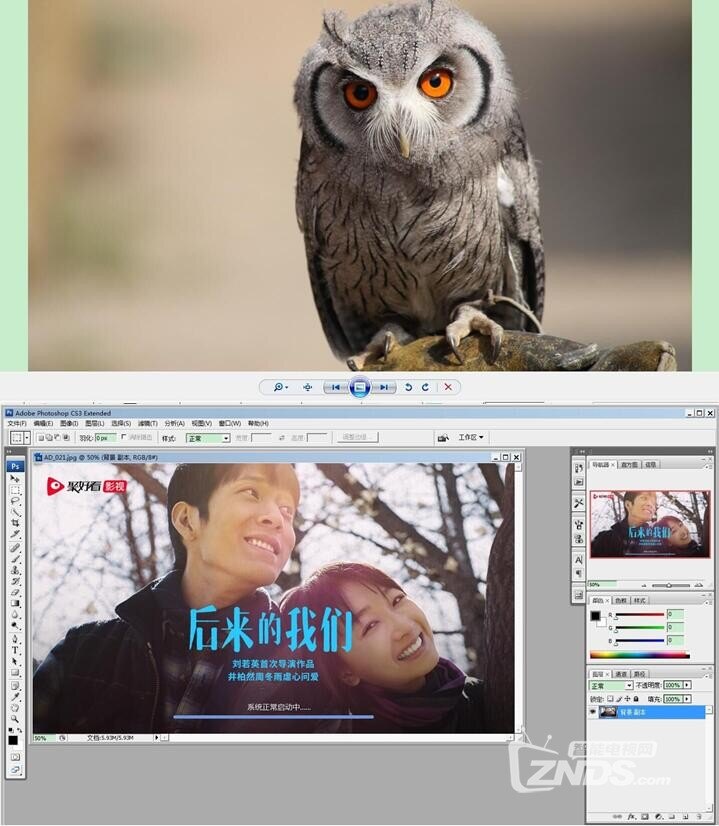The width and height of the screenshot is (719, 826).
Task: Delete photo with red X in viewer
Action: (448, 387)
